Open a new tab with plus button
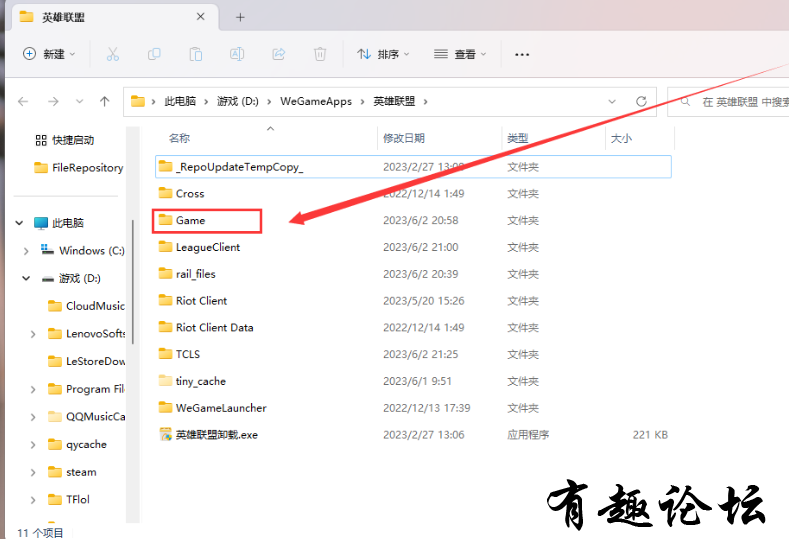Image resolution: width=789 pixels, height=539 pixels. point(240,18)
